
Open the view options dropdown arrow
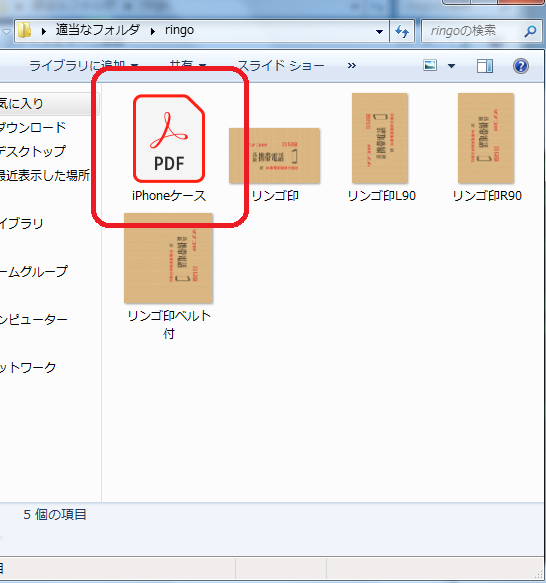click(x=452, y=66)
